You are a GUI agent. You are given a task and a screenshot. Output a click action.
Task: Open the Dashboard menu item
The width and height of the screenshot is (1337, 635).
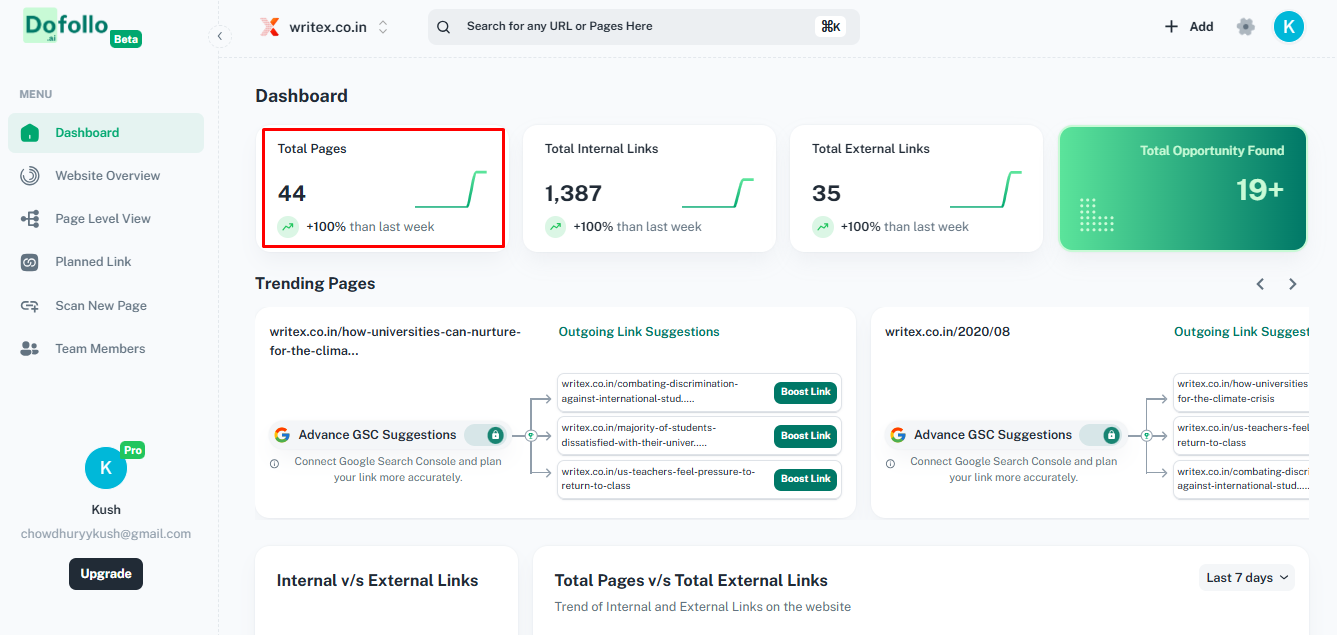click(x=106, y=133)
